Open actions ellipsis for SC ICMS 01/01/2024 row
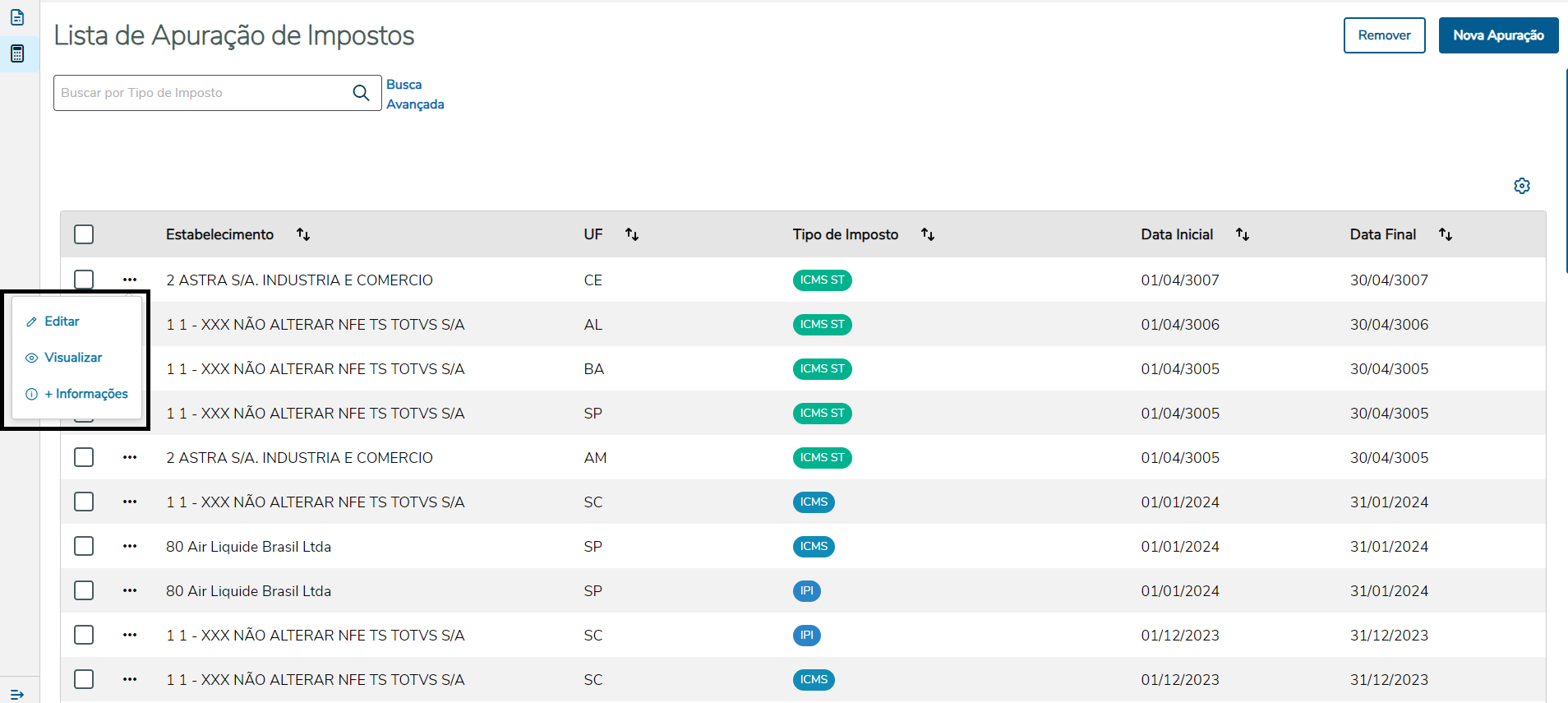The image size is (1568, 703). [130, 502]
